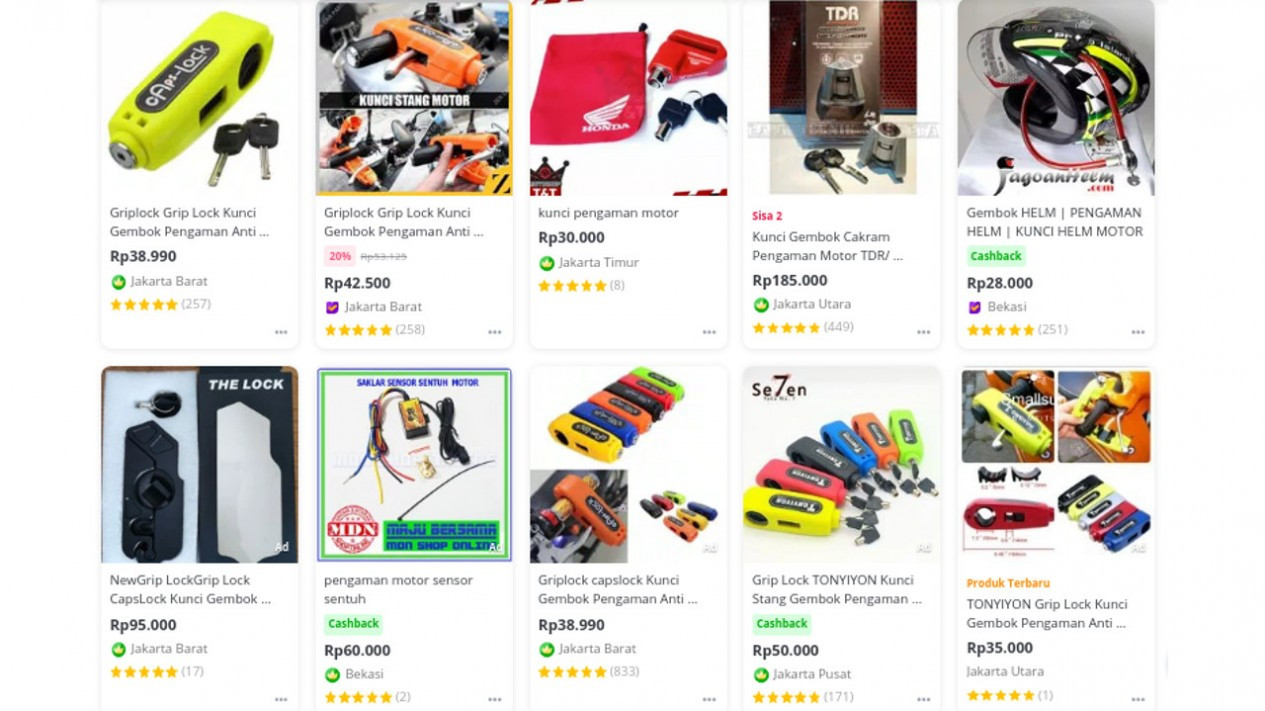The height and width of the screenshot is (711, 1265).
Task: Open three-dot menu on Gembok HELM card
Action: [1137, 332]
